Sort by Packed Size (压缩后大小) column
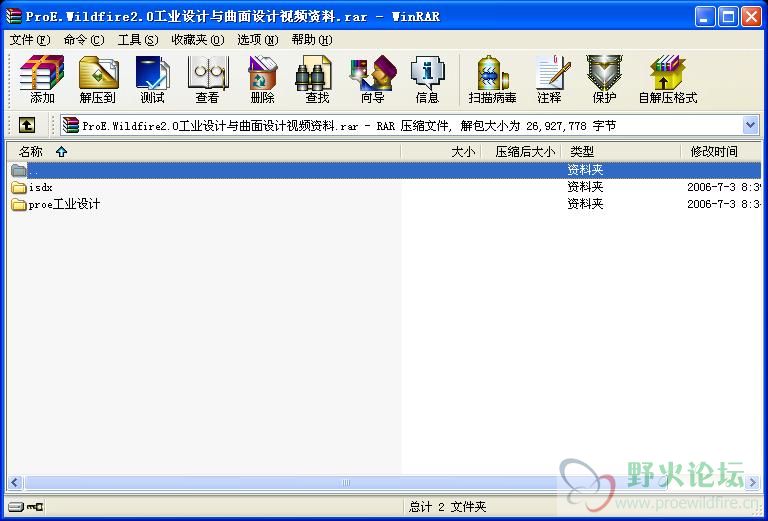This screenshot has height=521, width=768. [521, 152]
